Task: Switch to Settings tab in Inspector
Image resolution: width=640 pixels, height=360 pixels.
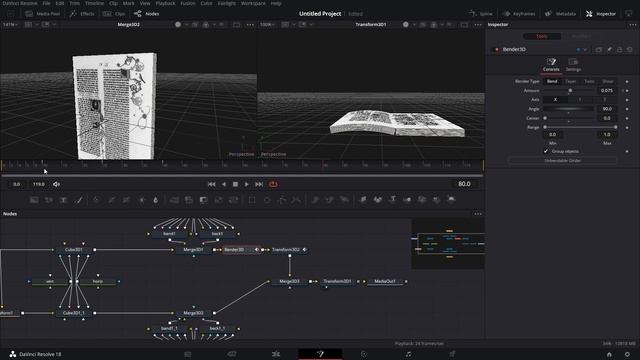Action: (x=573, y=65)
